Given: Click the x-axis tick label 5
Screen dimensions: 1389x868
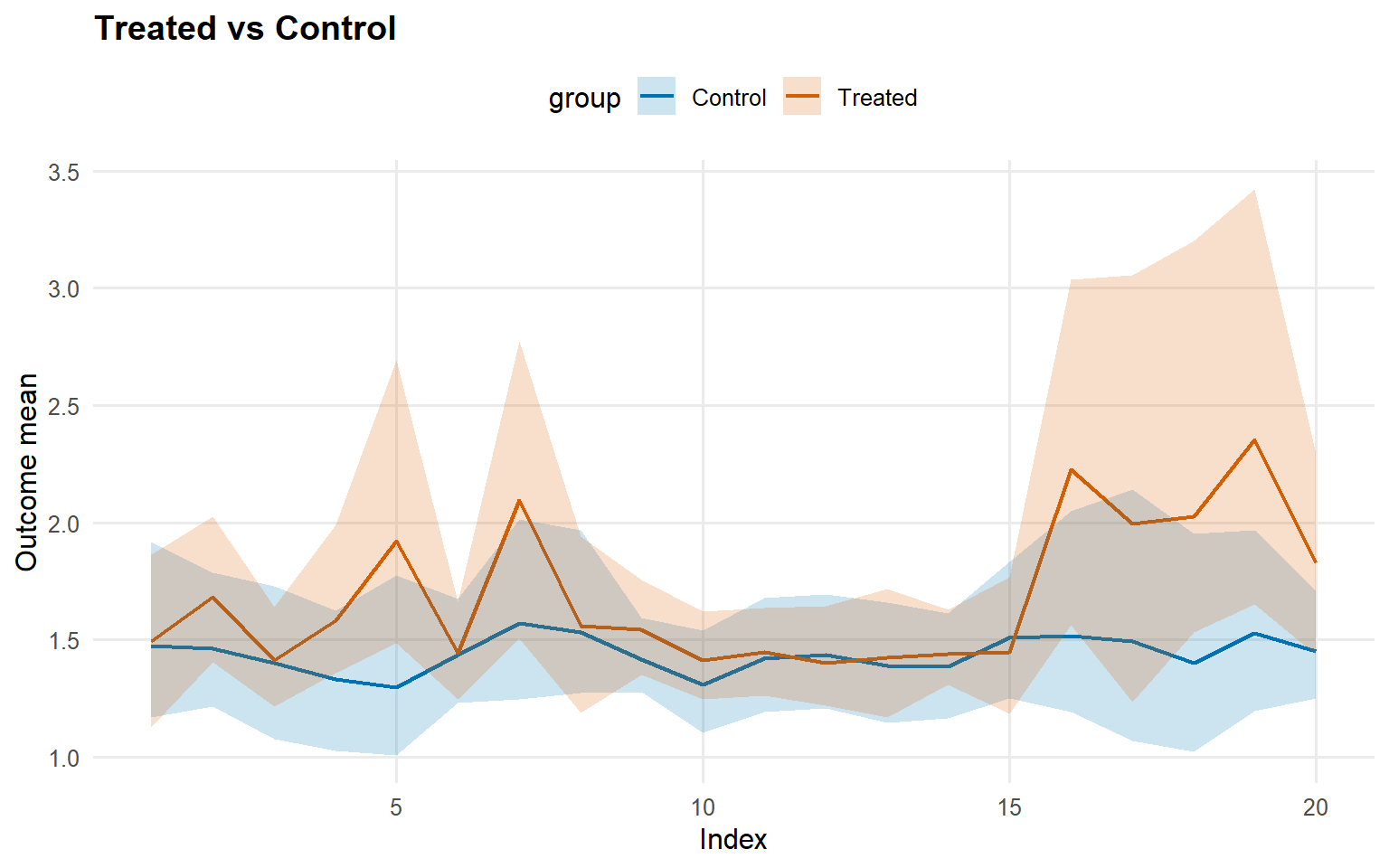Looking at the screenshot, I should click(x=396, y=807).
